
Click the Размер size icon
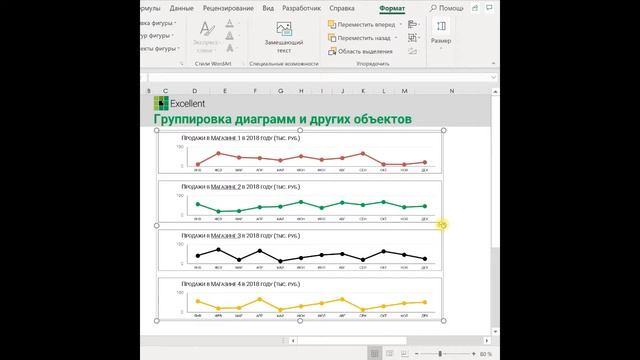pos(441,27)
